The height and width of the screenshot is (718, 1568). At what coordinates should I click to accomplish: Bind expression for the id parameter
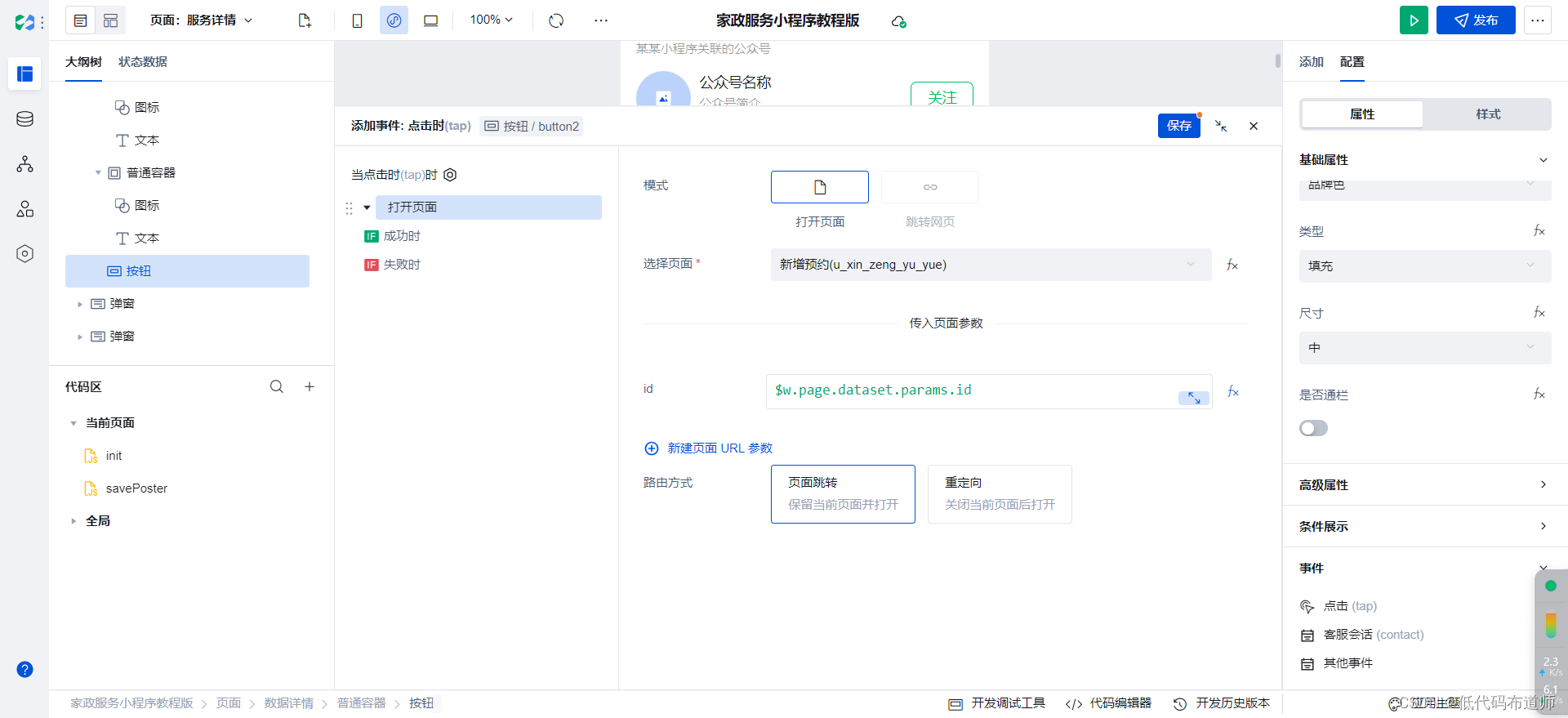(x=1233, y=392)
